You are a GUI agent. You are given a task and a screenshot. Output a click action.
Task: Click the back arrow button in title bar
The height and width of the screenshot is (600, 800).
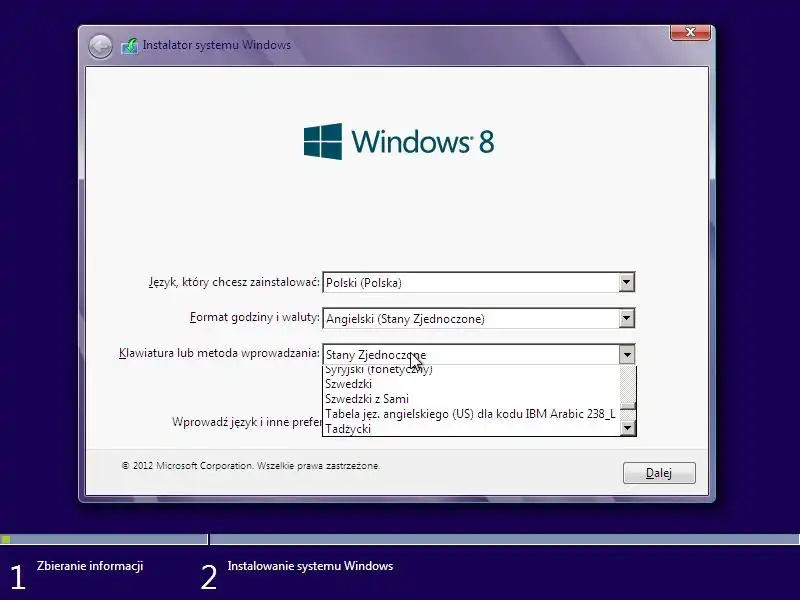pos(100,46)
